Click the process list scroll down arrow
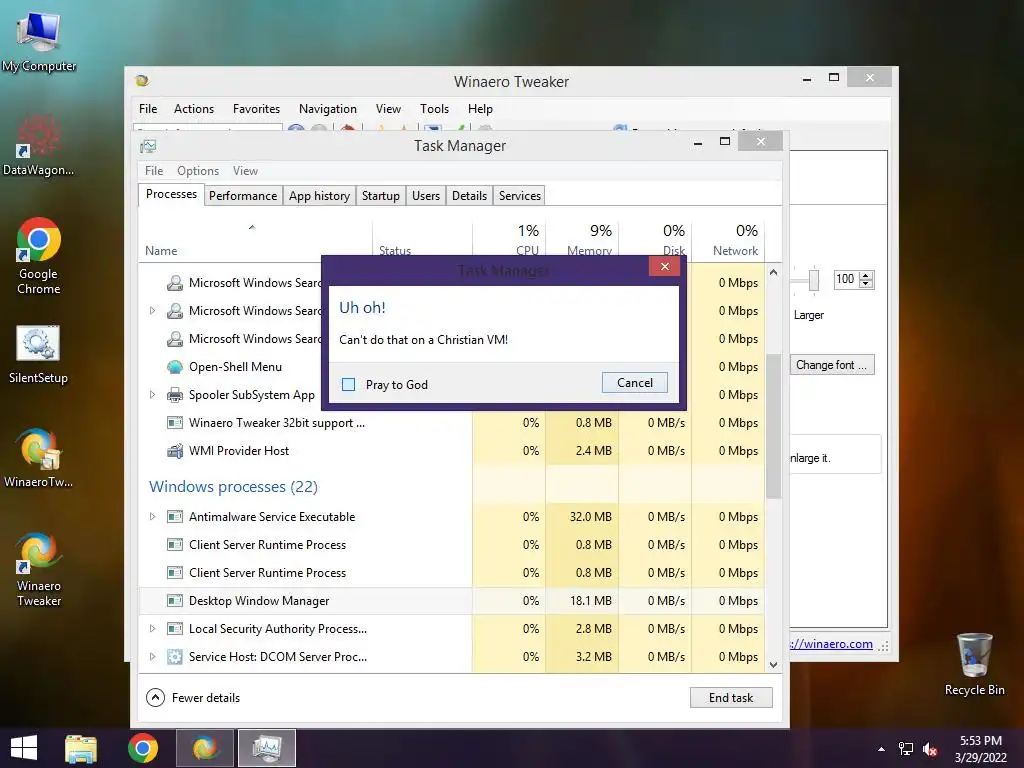1024x768 pixels. [773, 665]
